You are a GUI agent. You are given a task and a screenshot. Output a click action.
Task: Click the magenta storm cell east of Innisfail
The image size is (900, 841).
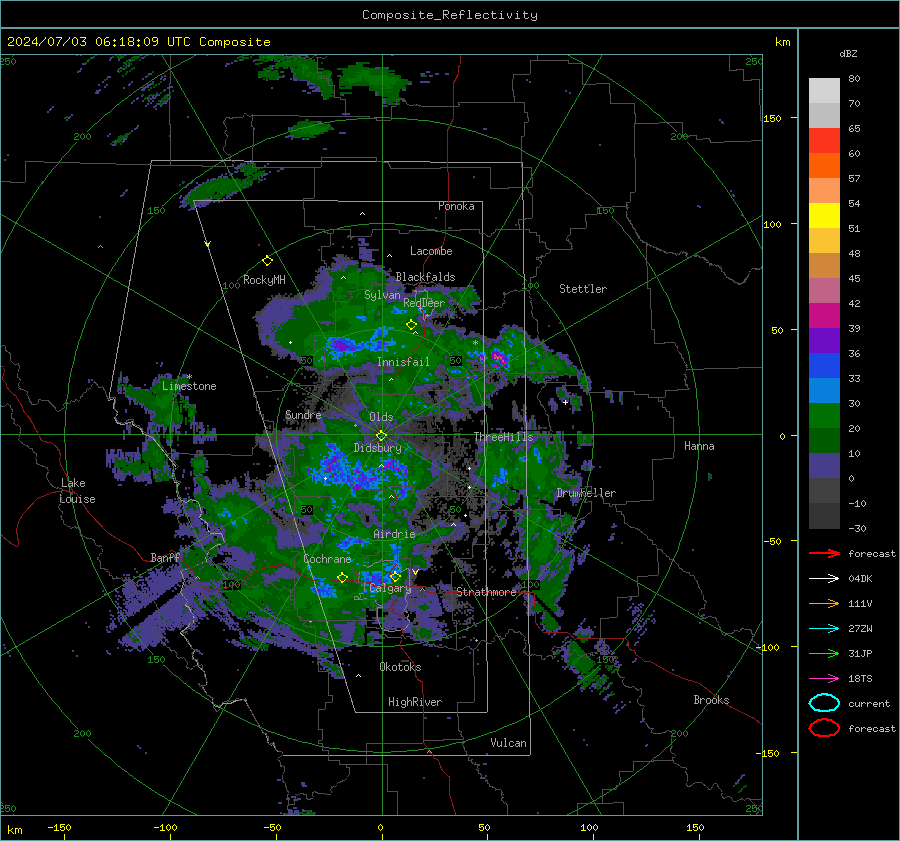click(x=500, y=359)
